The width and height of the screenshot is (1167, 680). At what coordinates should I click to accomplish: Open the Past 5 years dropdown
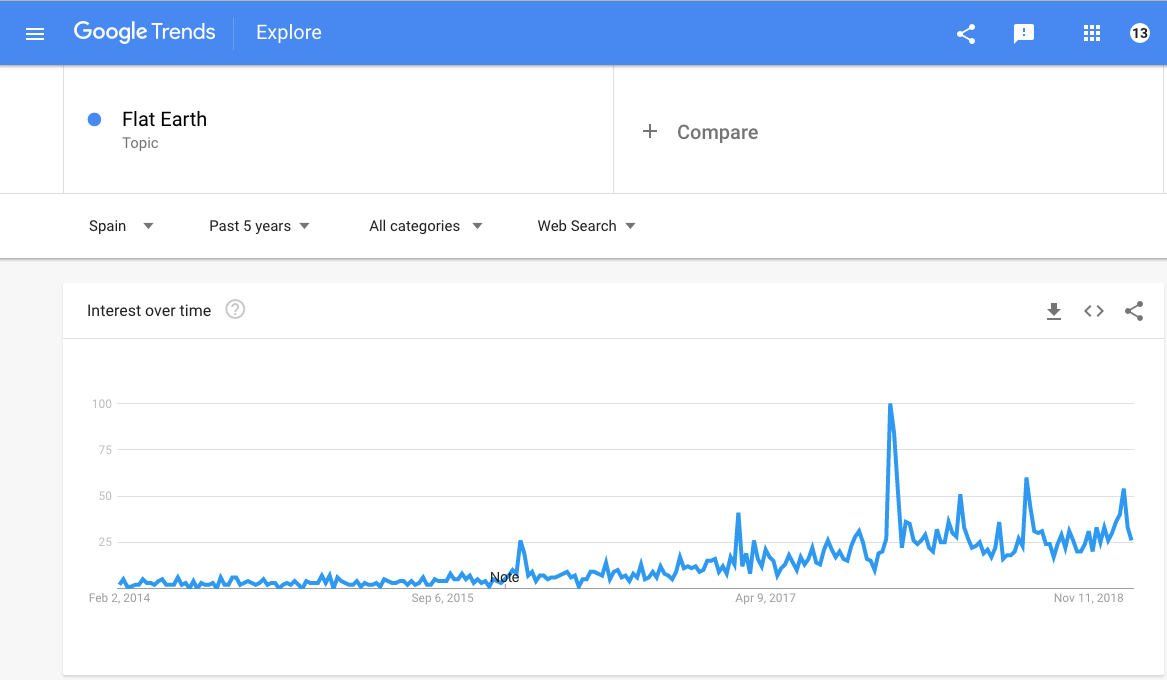tap(259, 225)
